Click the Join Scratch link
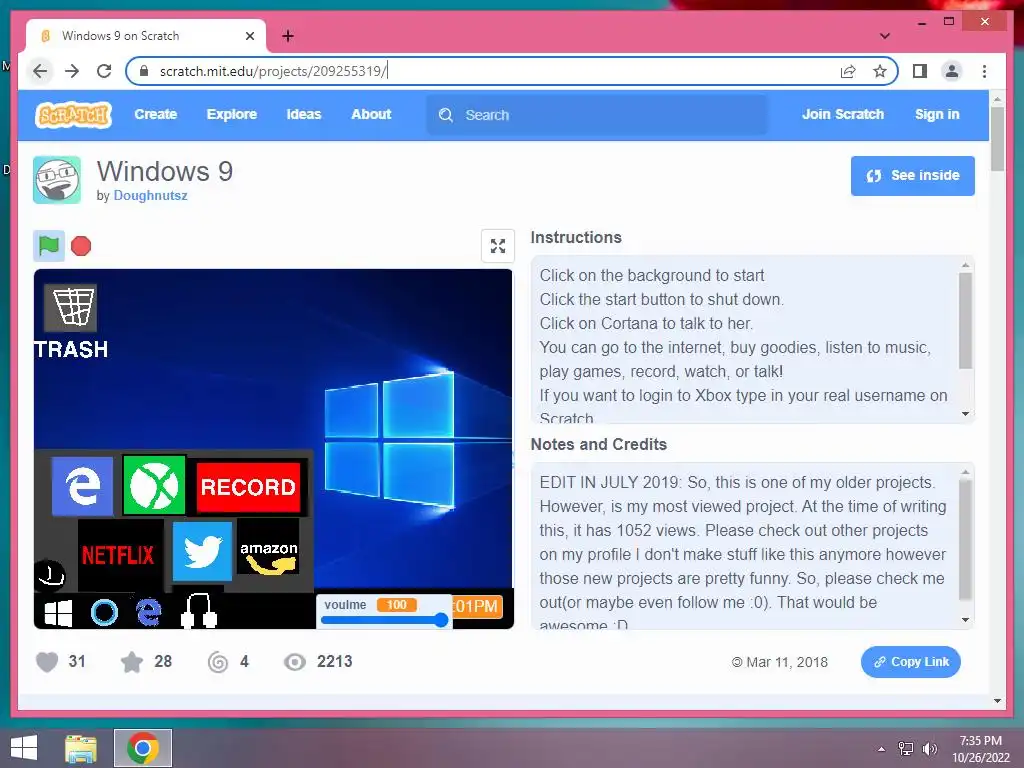Viewport: 1024px width, 768px height. pos(842,114)
